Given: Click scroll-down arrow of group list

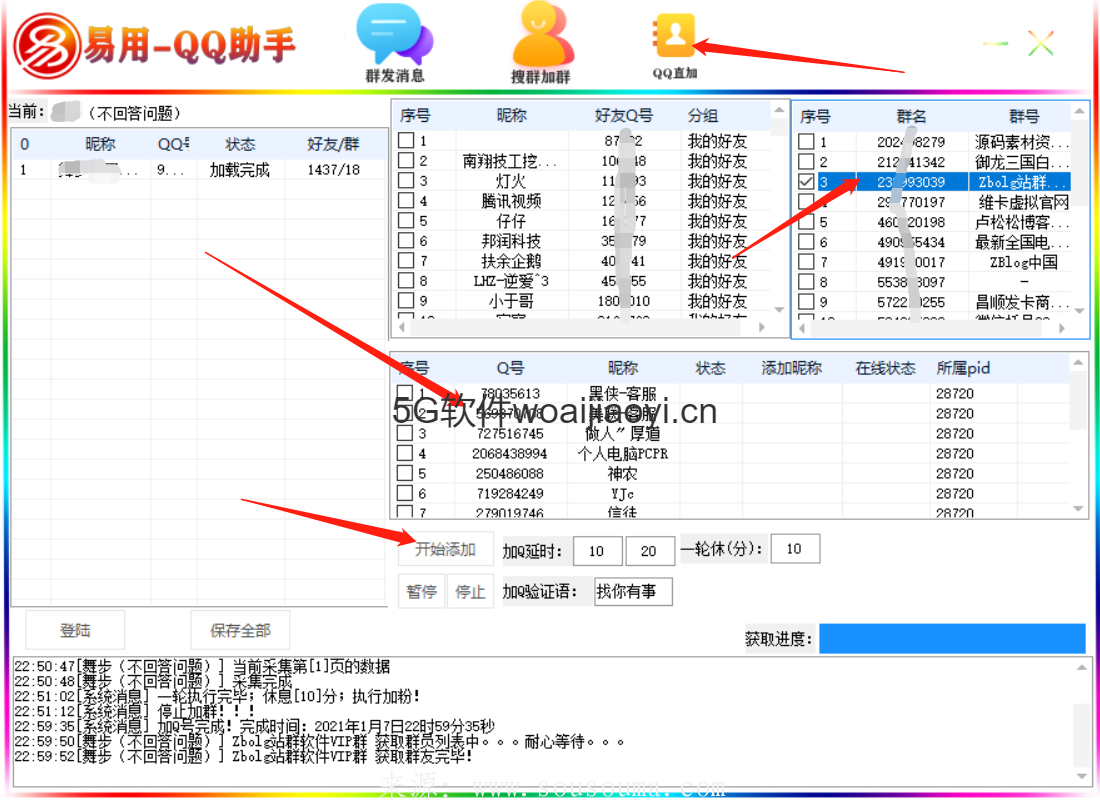Looking at the screenshot, I should click(x=1079, y=310).
